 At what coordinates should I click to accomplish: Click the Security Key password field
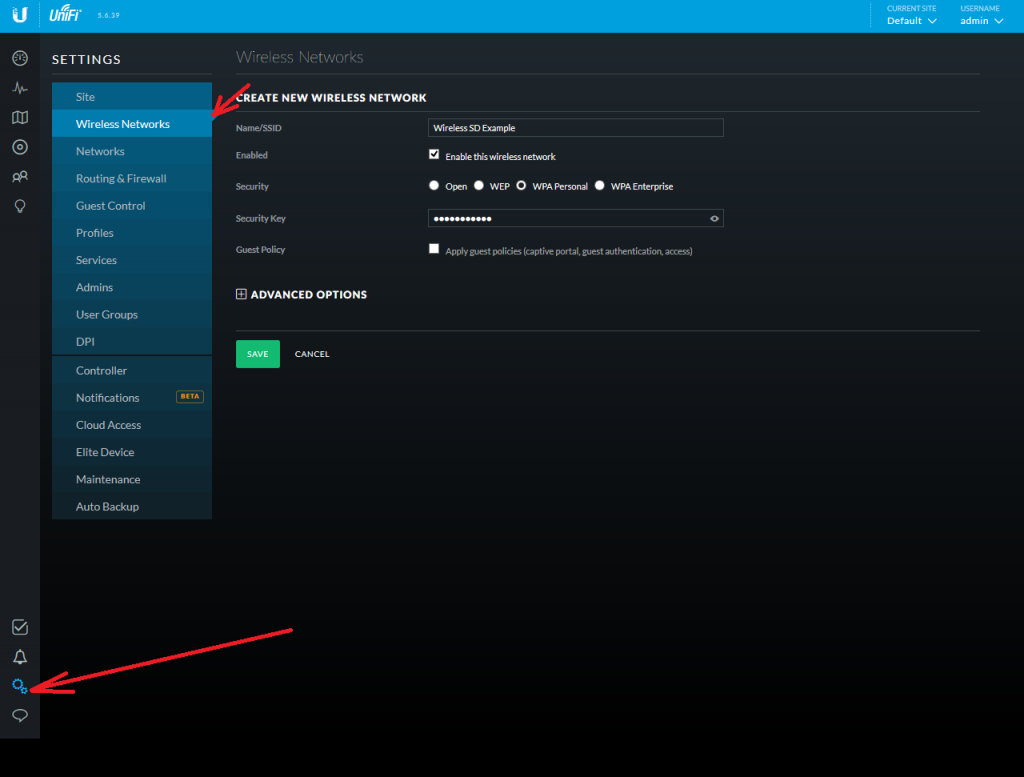click(x=575, y=218)
